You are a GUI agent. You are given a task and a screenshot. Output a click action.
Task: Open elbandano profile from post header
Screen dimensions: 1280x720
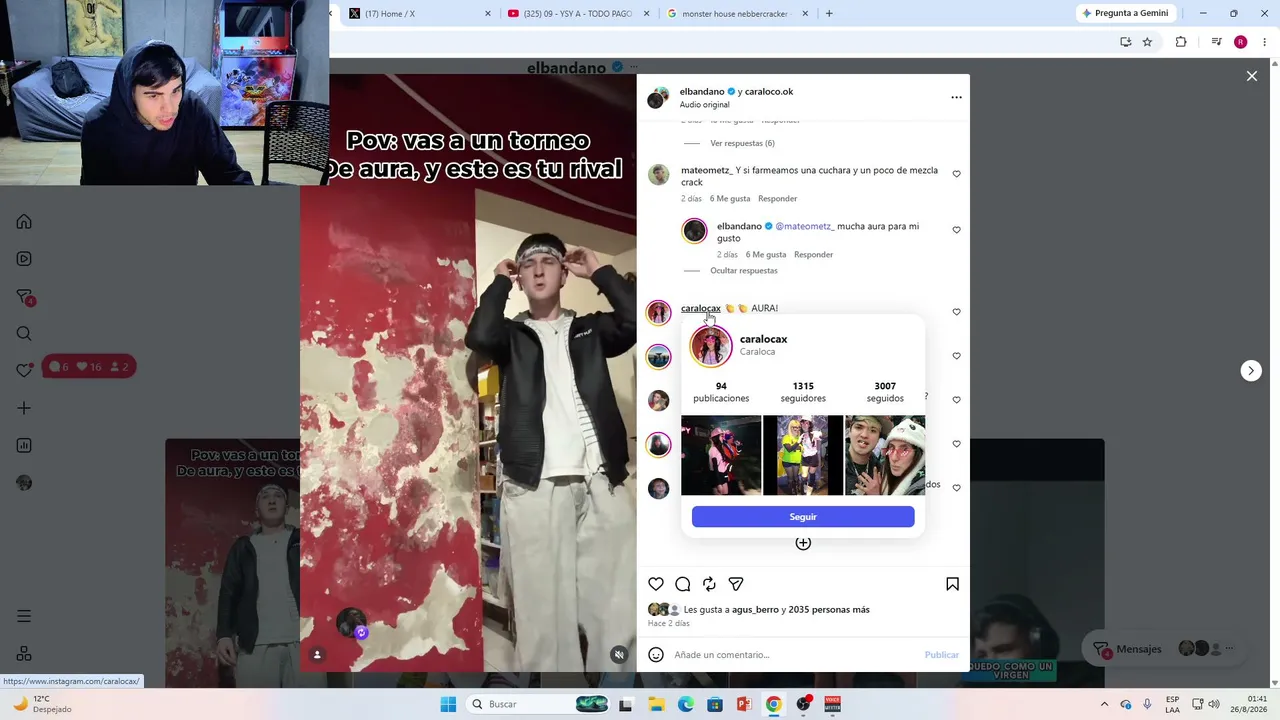tap(702, 92)
